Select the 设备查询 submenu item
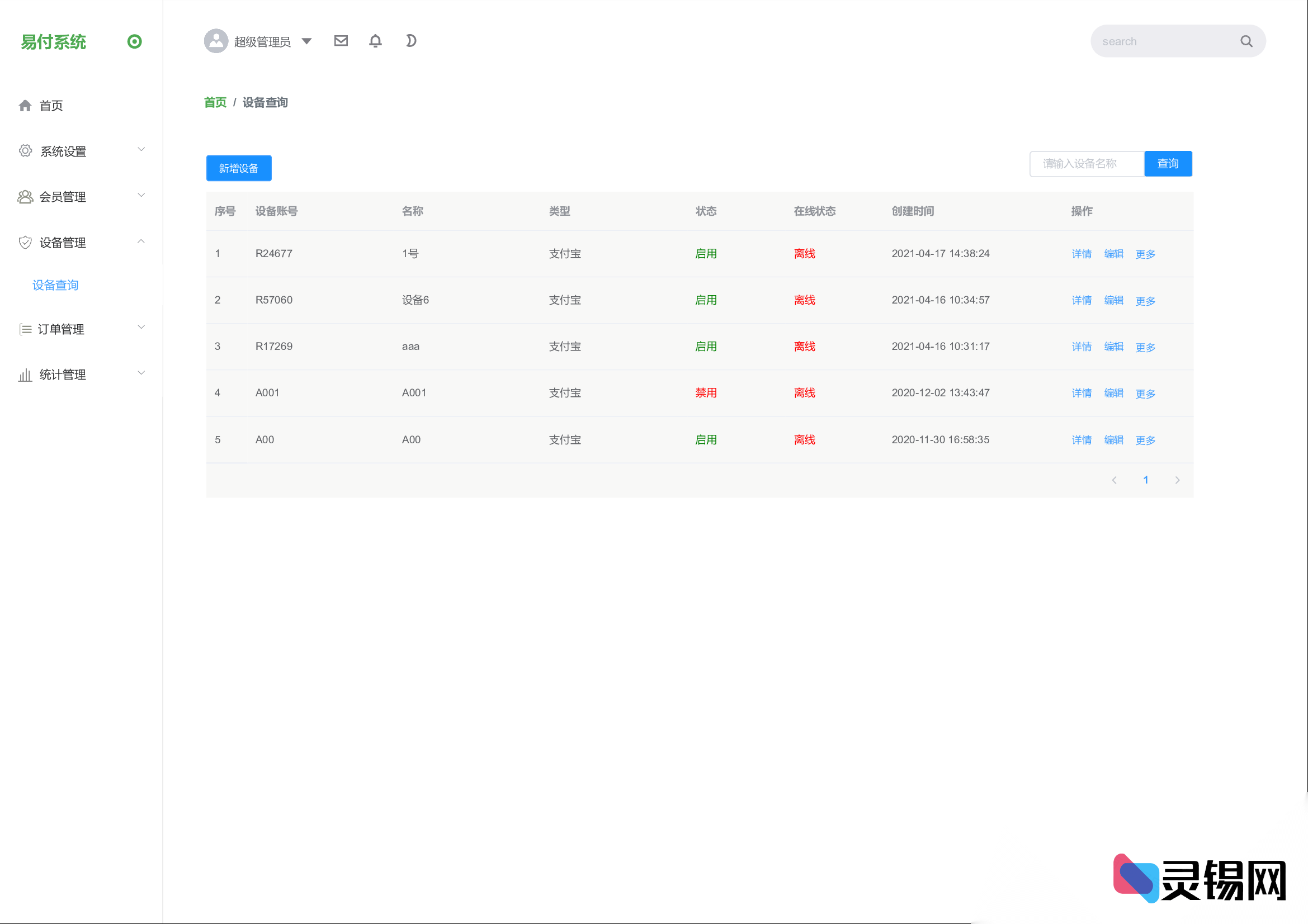The height and width of the screenshot is (924, 1308). [x=55, y=285]
